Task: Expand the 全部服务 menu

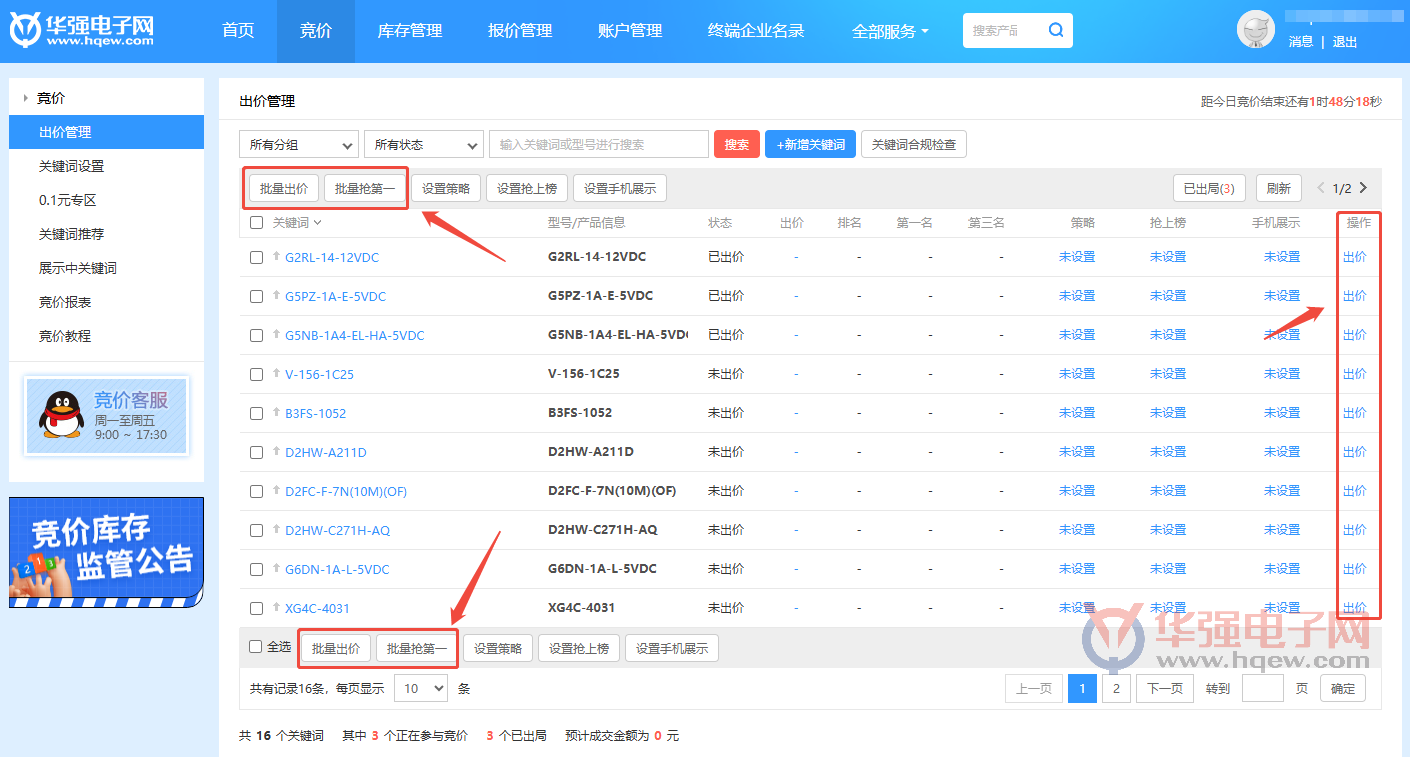Action: tap(890, 31)
